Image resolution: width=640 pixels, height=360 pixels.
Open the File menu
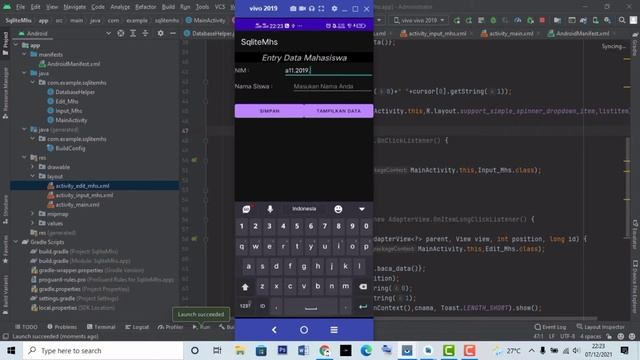coord(20,7)
